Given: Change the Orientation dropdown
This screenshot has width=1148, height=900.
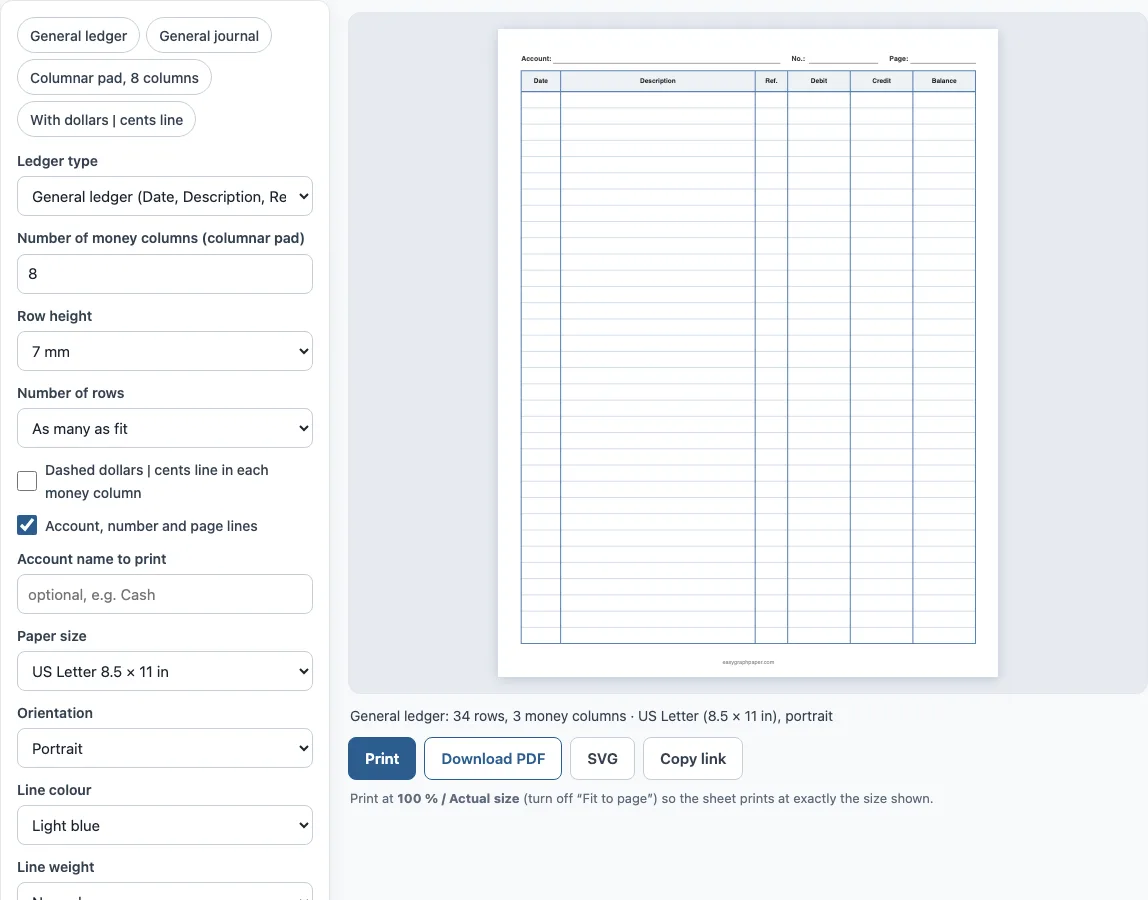Looking at the screenshot, I should [x=165, y=748].
